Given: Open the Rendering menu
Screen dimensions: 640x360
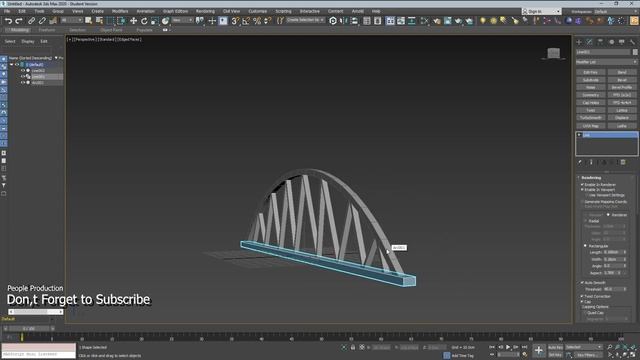Looking at the screenshot, I should click(x=205, y=11).
